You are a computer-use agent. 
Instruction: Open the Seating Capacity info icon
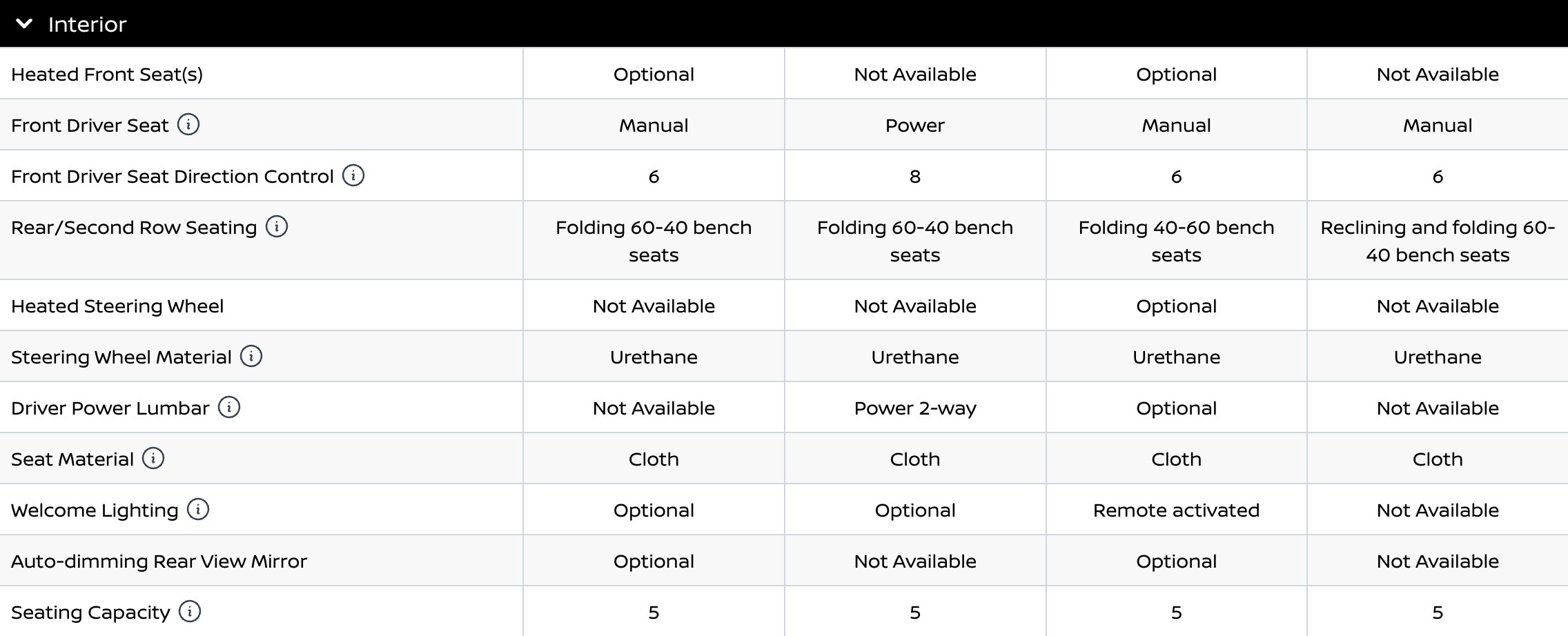[190, 612]
